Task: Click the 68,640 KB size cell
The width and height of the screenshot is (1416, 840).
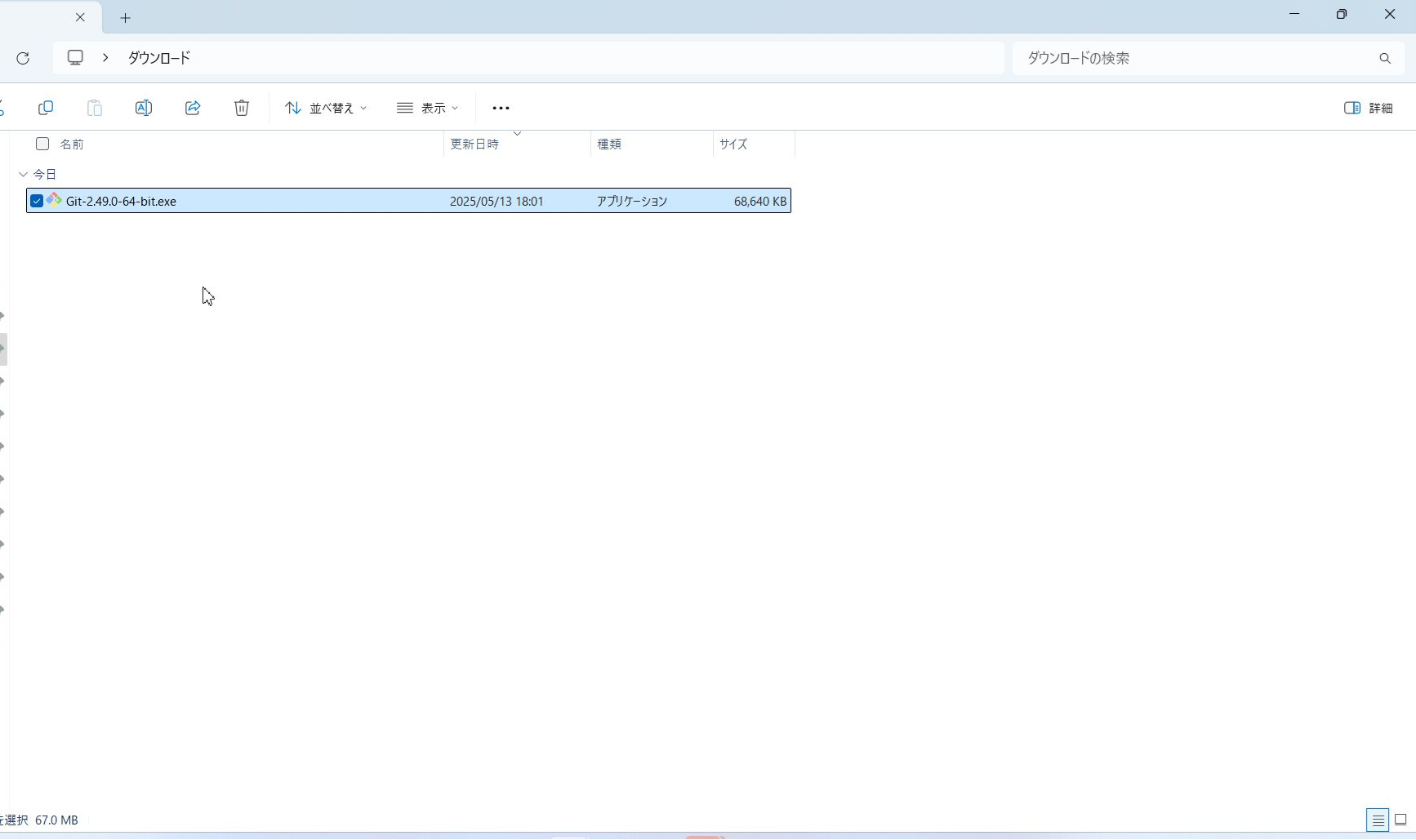Action: point(760,201)
